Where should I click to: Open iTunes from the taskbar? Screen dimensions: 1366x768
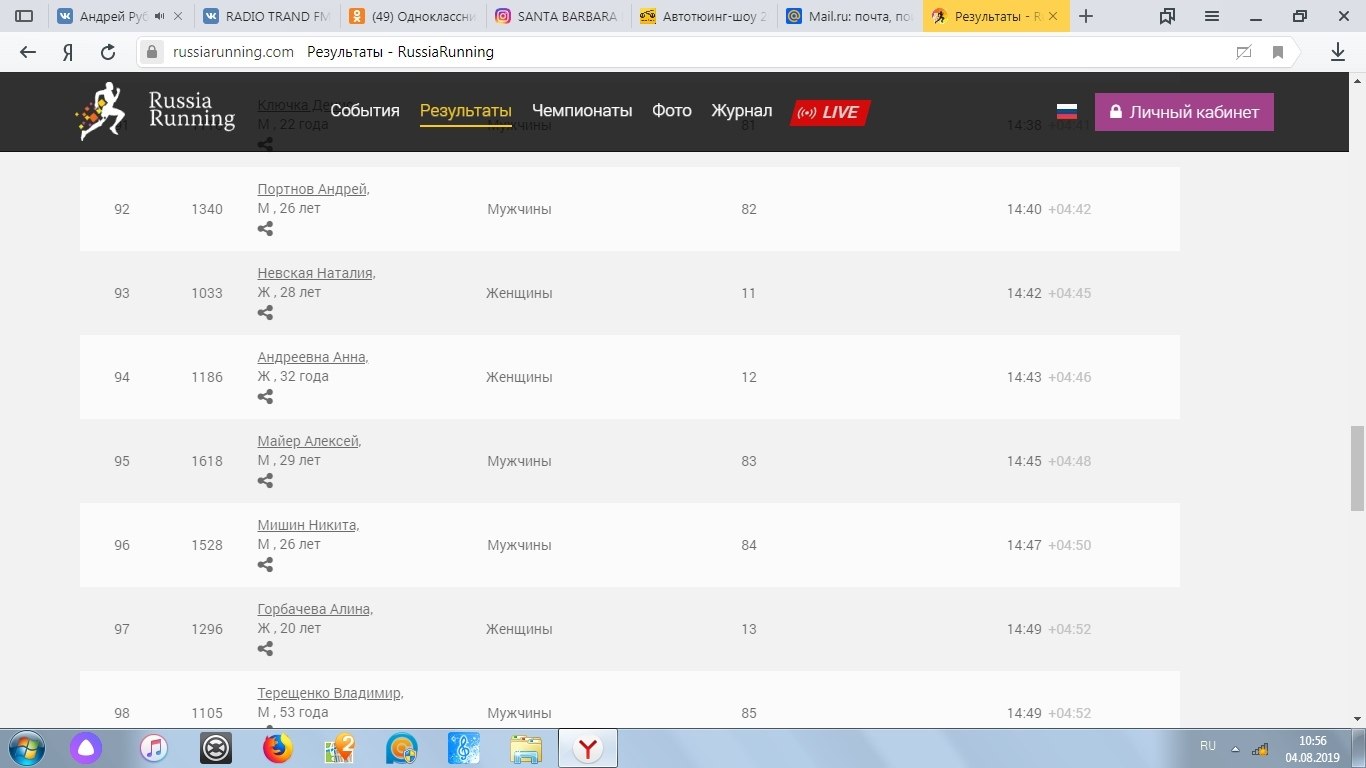[153, 748]
